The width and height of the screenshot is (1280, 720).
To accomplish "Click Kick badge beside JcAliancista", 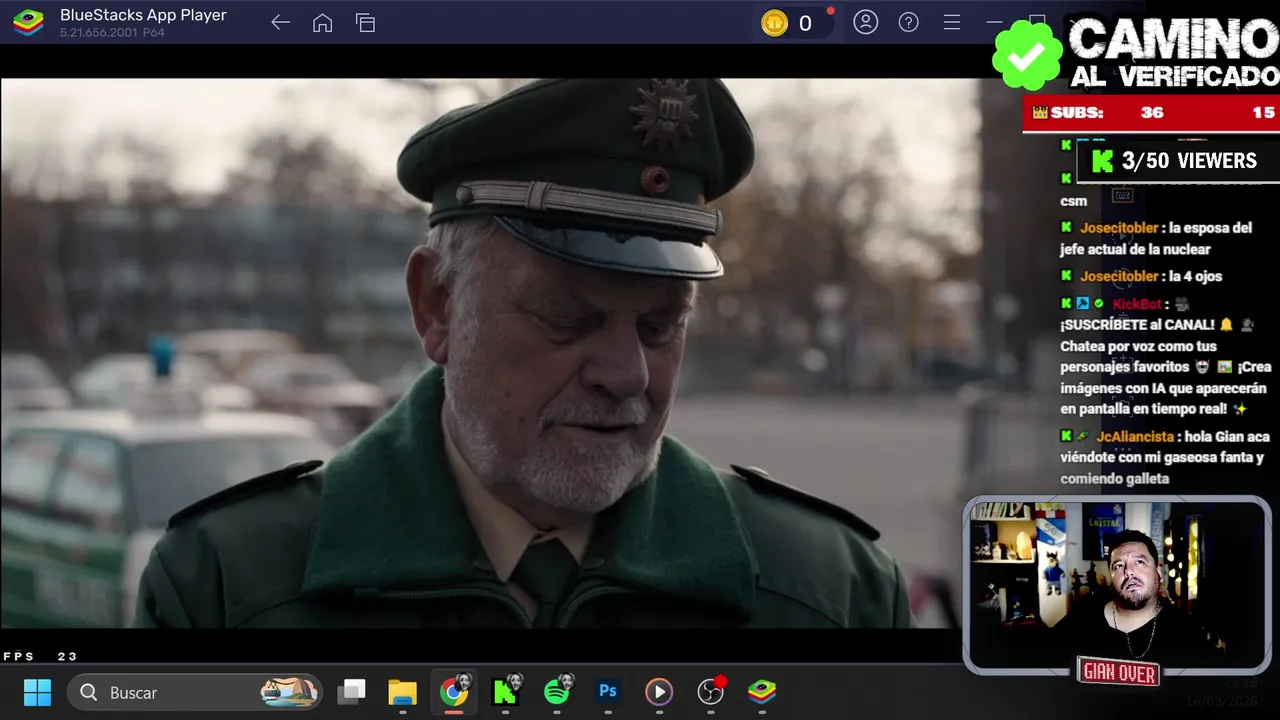I will click(1066, 437).
